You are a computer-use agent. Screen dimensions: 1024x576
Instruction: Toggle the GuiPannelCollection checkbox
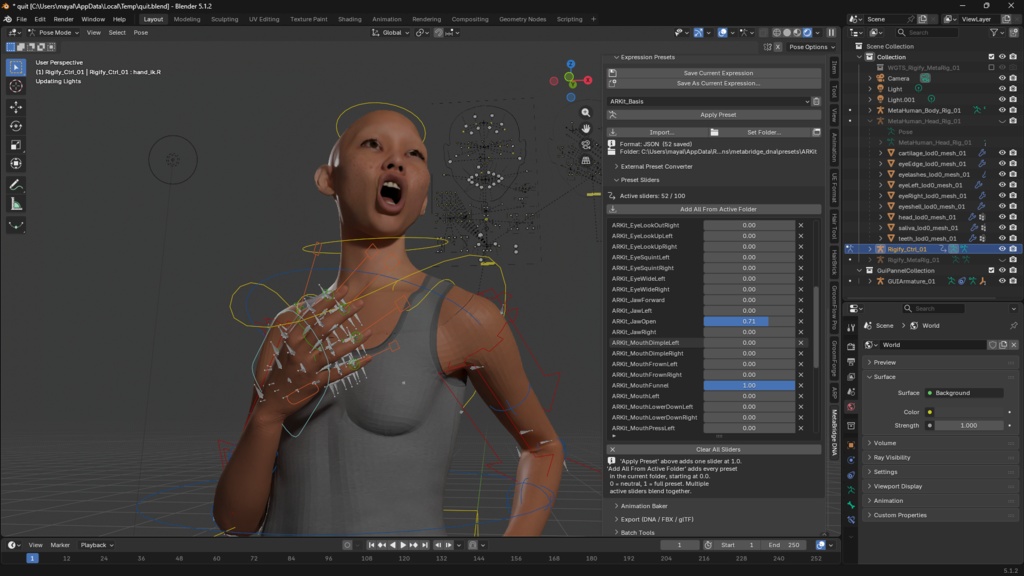click(x=991, y=270)
